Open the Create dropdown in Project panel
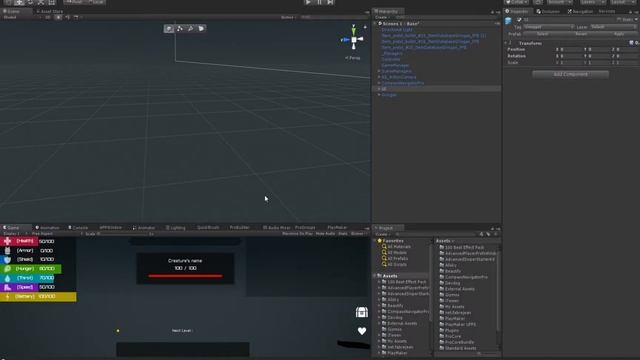The image size is (640, 360). (x=382, y=234)
